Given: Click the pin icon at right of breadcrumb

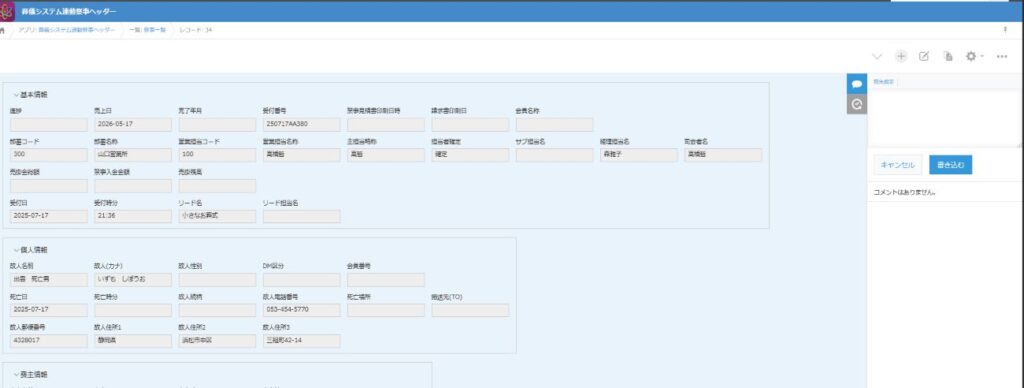Looking at the screenshot, I should [x=1004, y=30].
